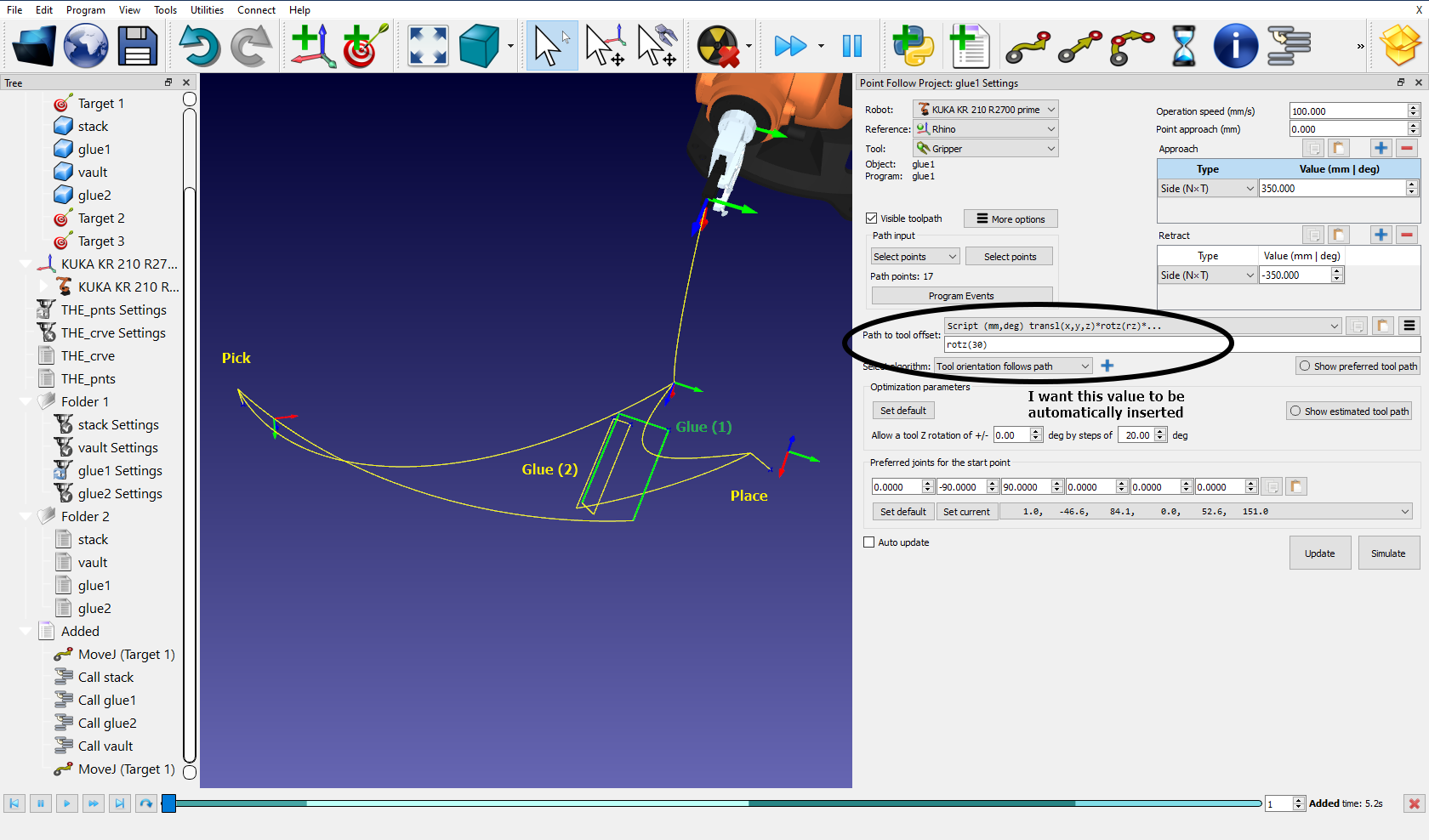Viewport: 1429px width, 840px height.
Task: Open the Connect menu
Action: click(x=256, y=10)
